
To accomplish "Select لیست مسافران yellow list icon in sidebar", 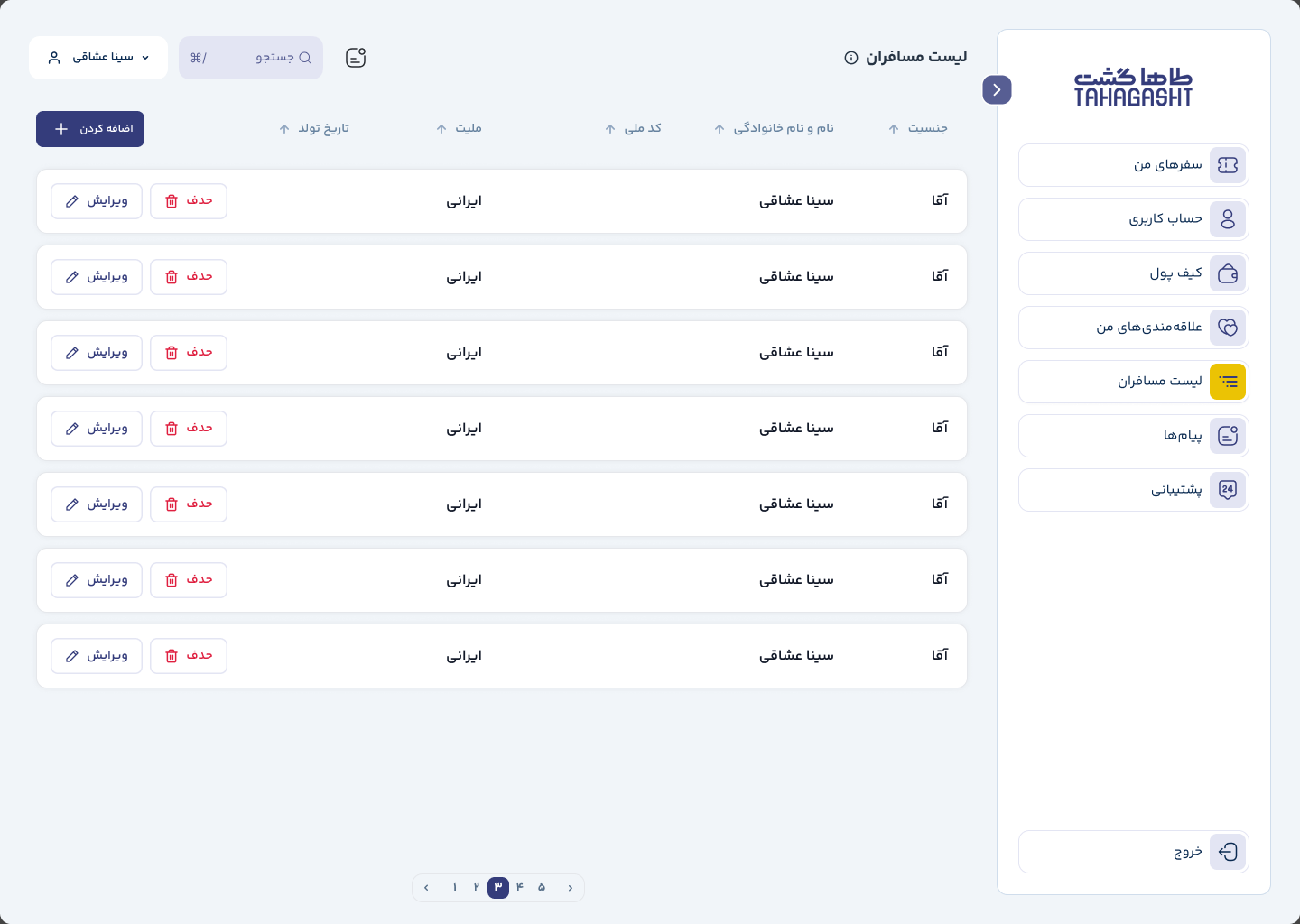I will tap(1228, 382).
